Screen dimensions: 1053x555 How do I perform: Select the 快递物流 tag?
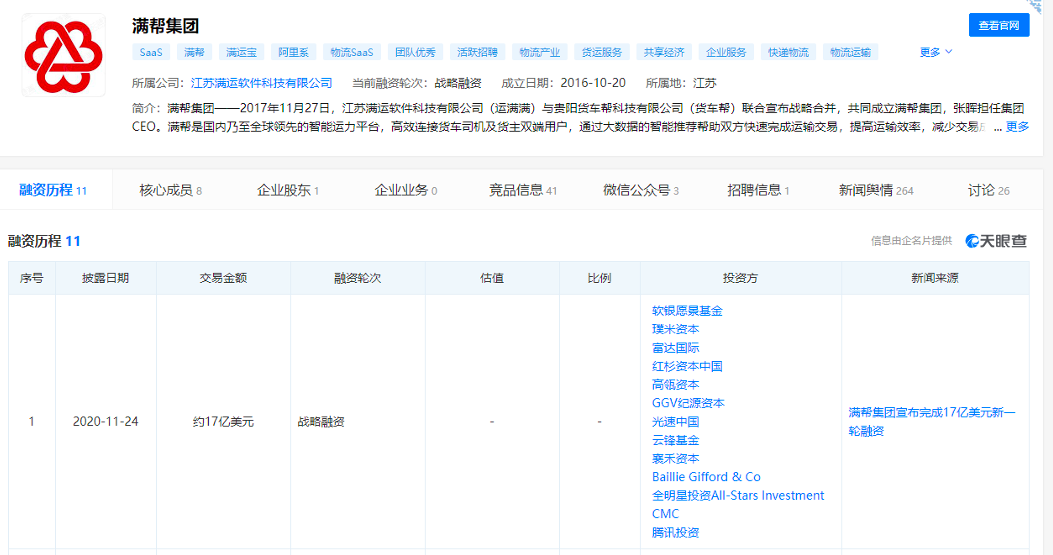788,52
